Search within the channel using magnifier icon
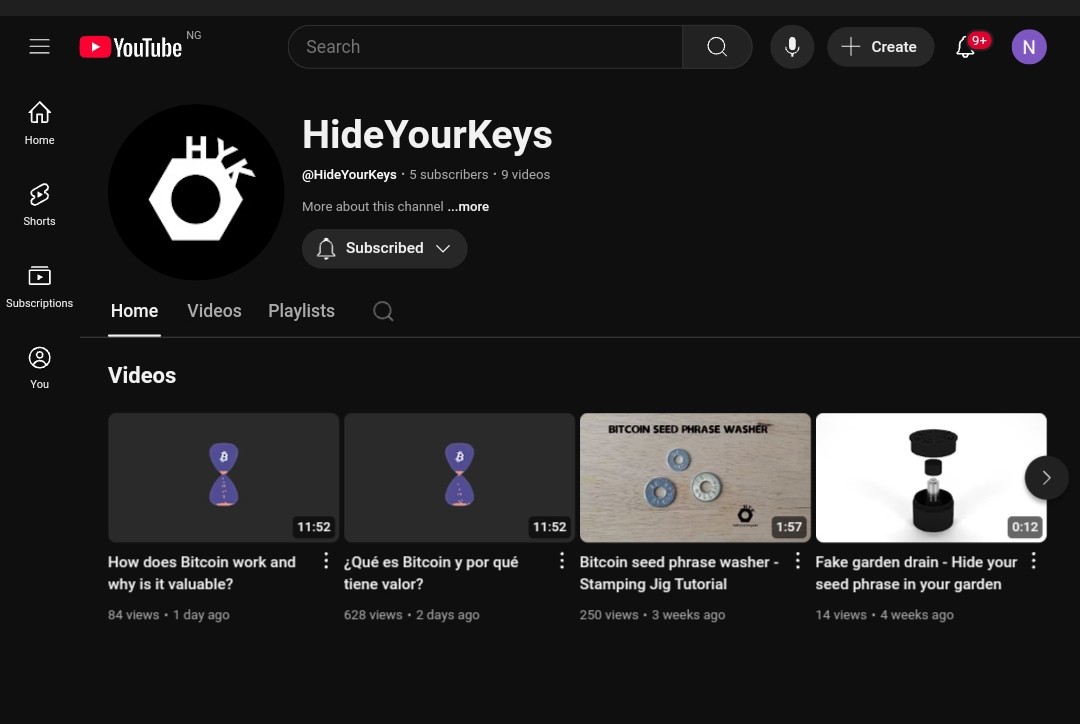Viewport: 1080px width, 724px height. pyautogui.click(x=383, y=311)
